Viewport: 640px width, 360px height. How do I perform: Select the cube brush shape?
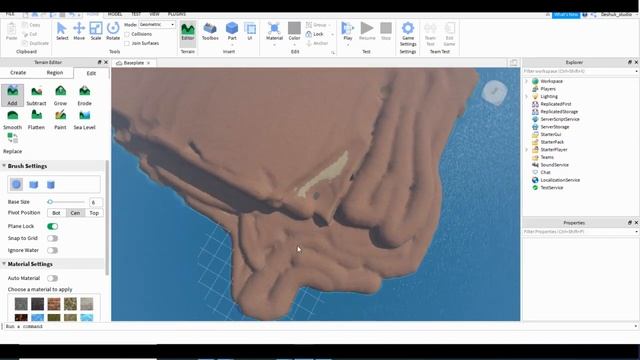33,184
